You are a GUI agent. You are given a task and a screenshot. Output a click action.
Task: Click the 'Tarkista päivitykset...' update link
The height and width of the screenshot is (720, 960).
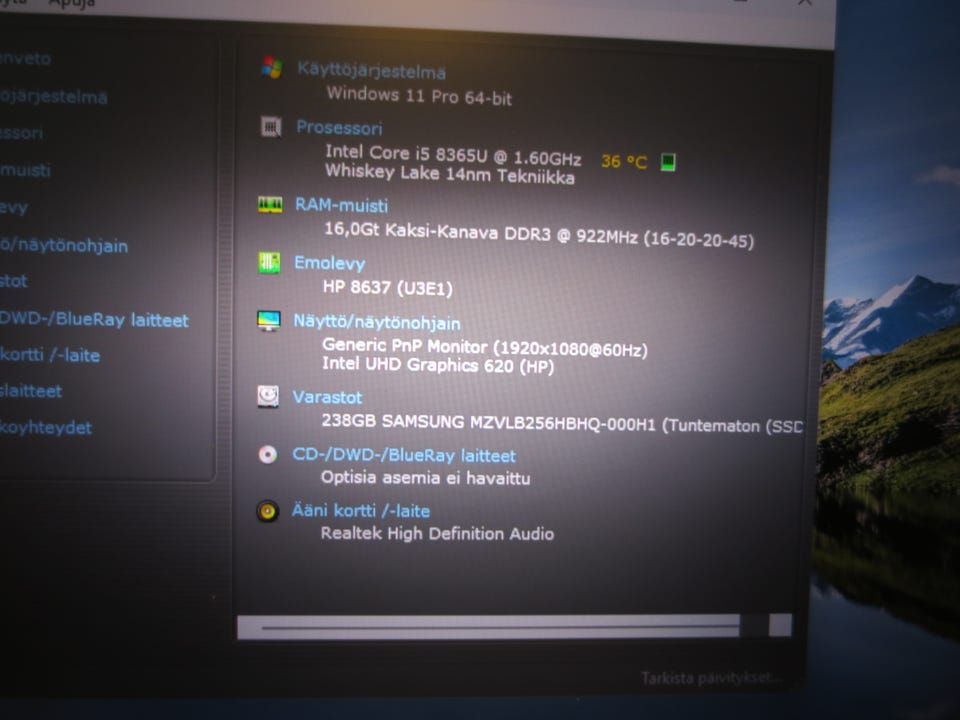[711, 678]
